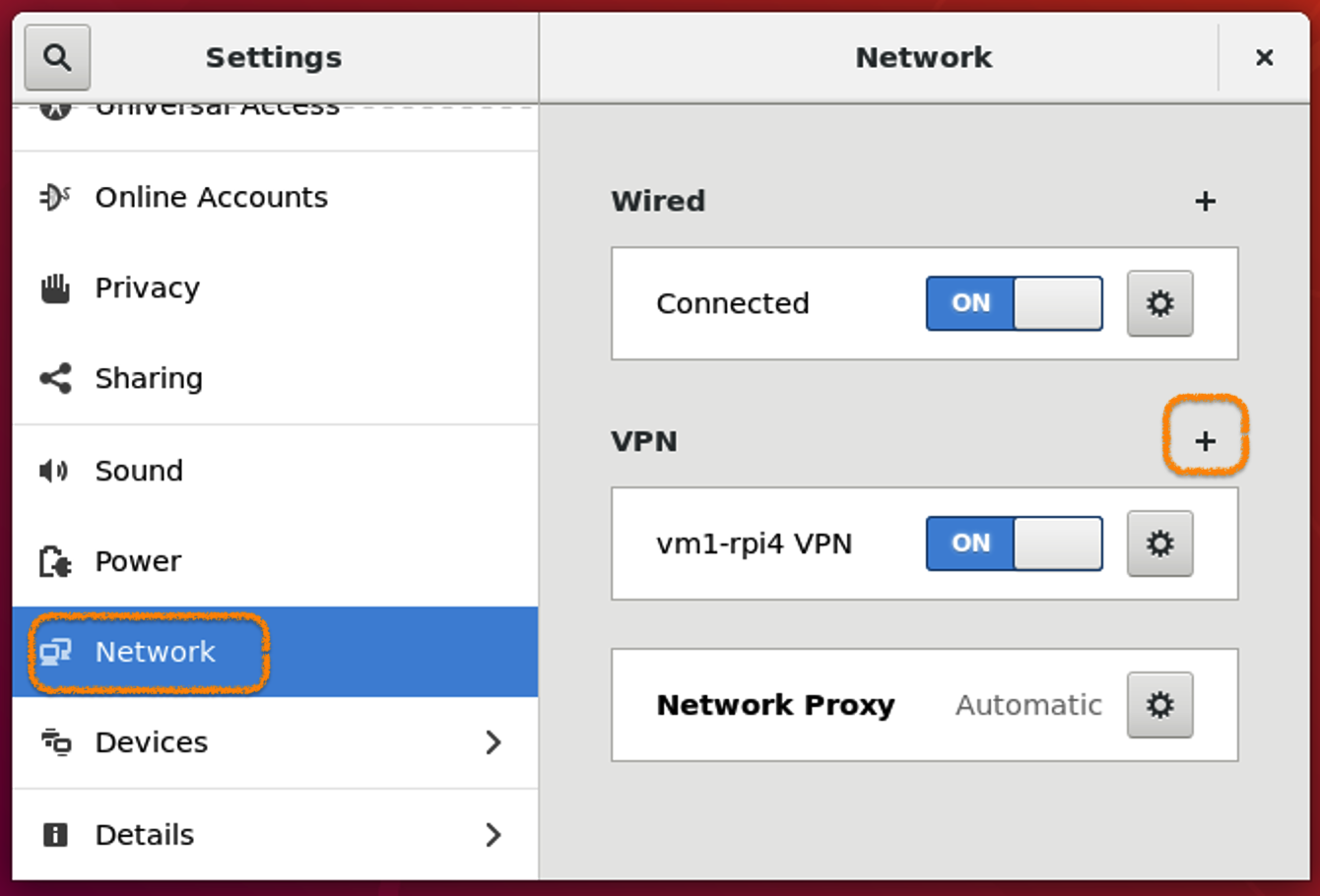1320x896 pixels.
Task: Open the Network panel from sidebar
Action: tap(155, 652)
